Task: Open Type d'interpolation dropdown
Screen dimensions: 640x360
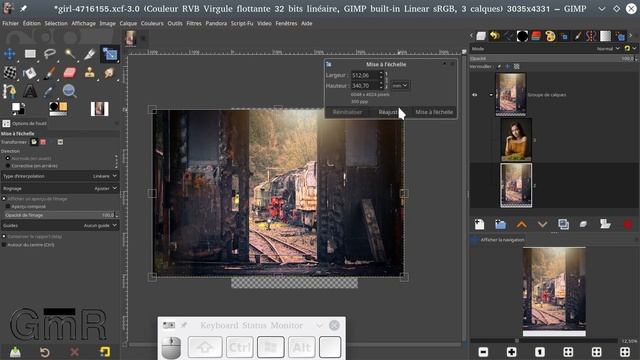Action: 60,176
